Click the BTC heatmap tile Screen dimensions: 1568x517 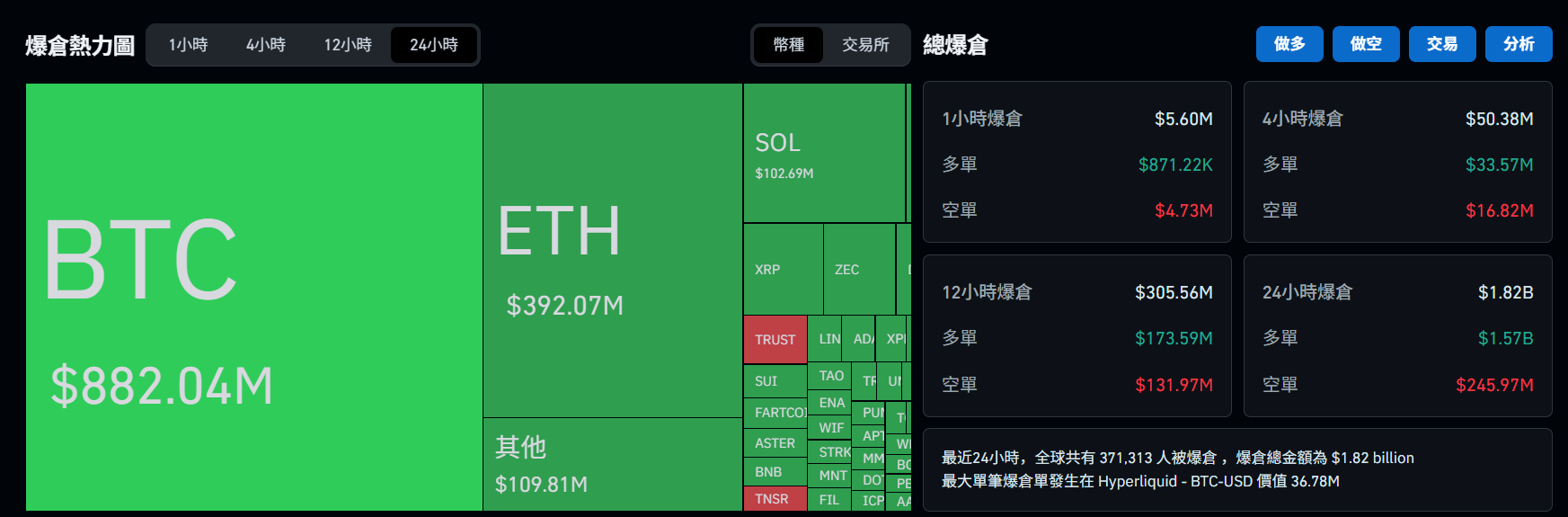tap(253, 297)
